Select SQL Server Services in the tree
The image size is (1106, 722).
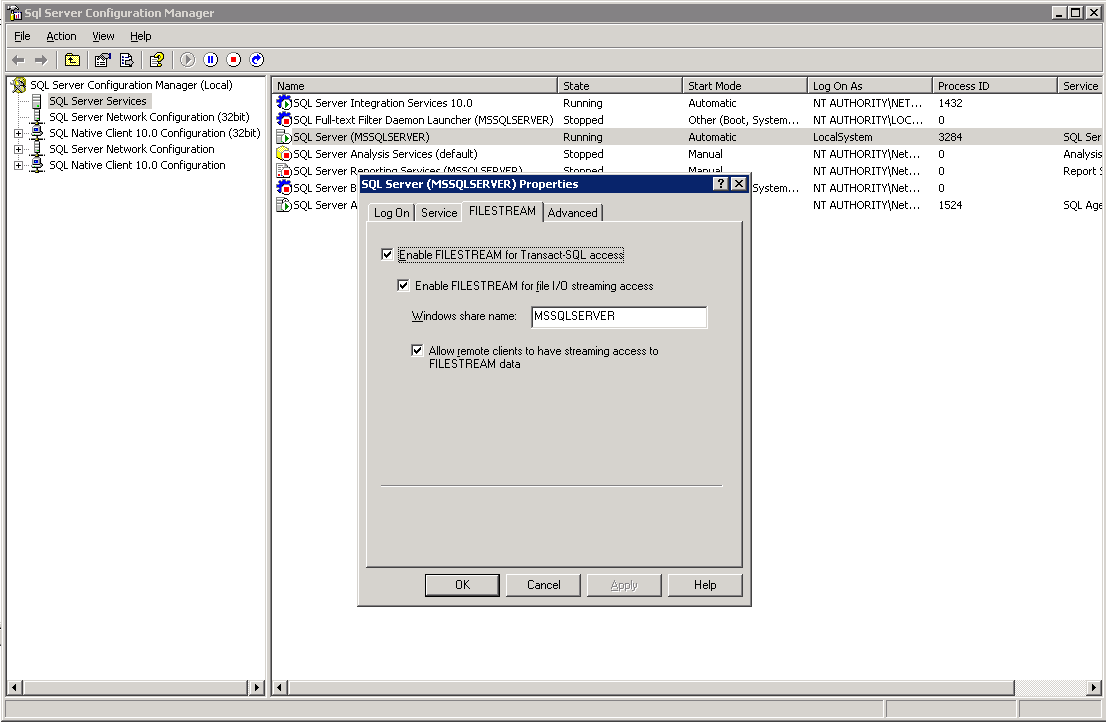(x=98, y=102)
